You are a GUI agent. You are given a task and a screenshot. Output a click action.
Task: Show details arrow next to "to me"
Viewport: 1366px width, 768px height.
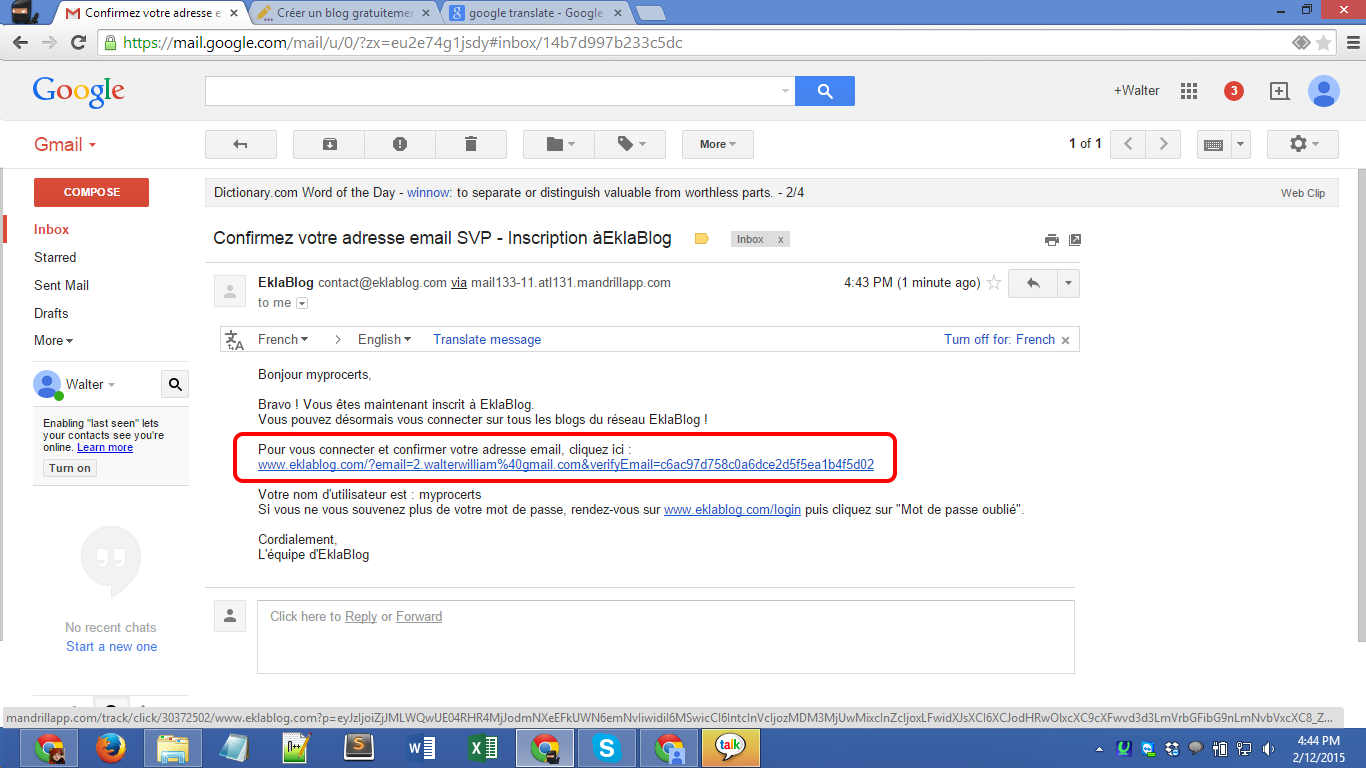[302, 303]
